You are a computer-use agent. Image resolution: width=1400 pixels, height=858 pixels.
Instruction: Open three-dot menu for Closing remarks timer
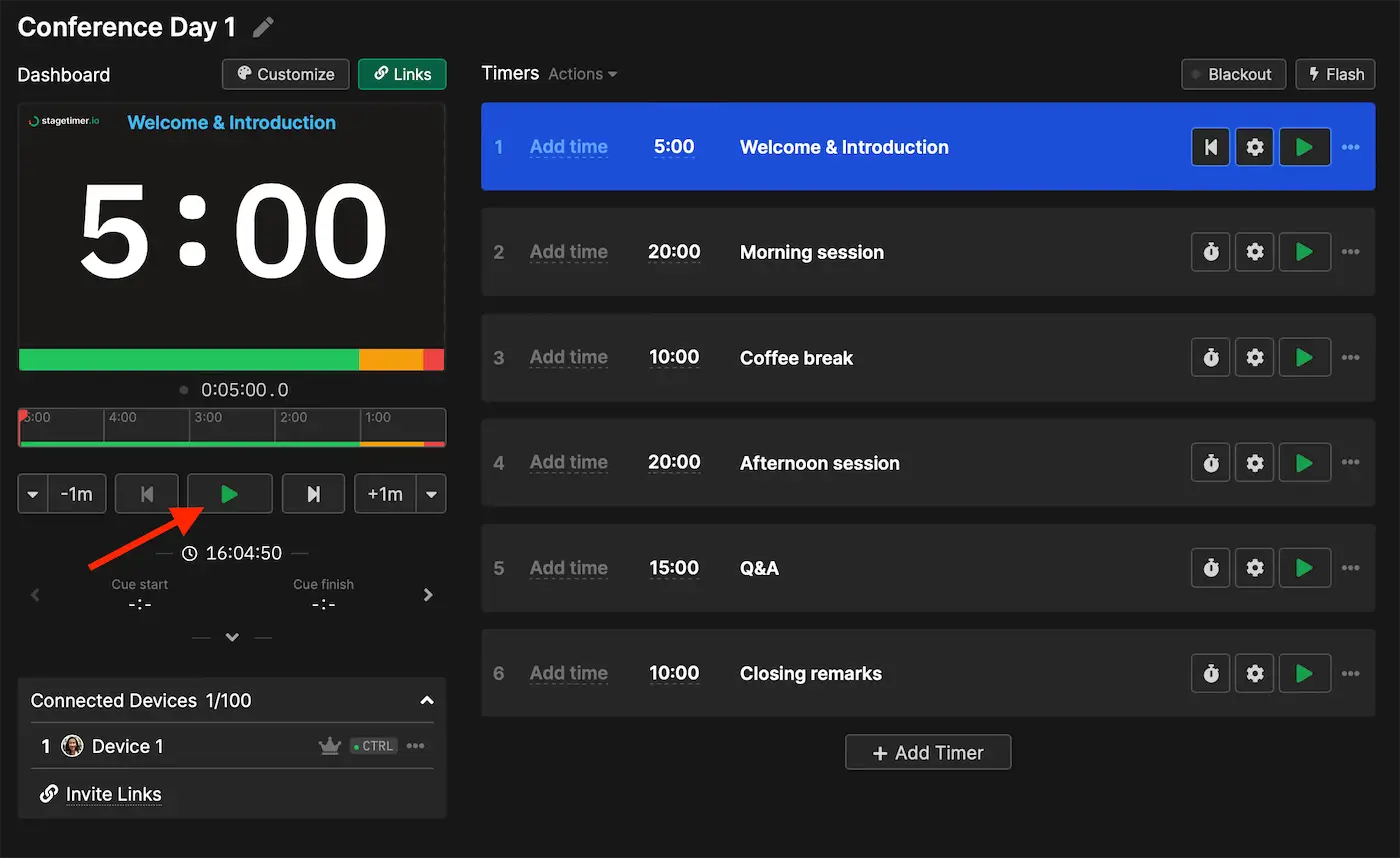pyautogui.click(x=1350, y=674)
